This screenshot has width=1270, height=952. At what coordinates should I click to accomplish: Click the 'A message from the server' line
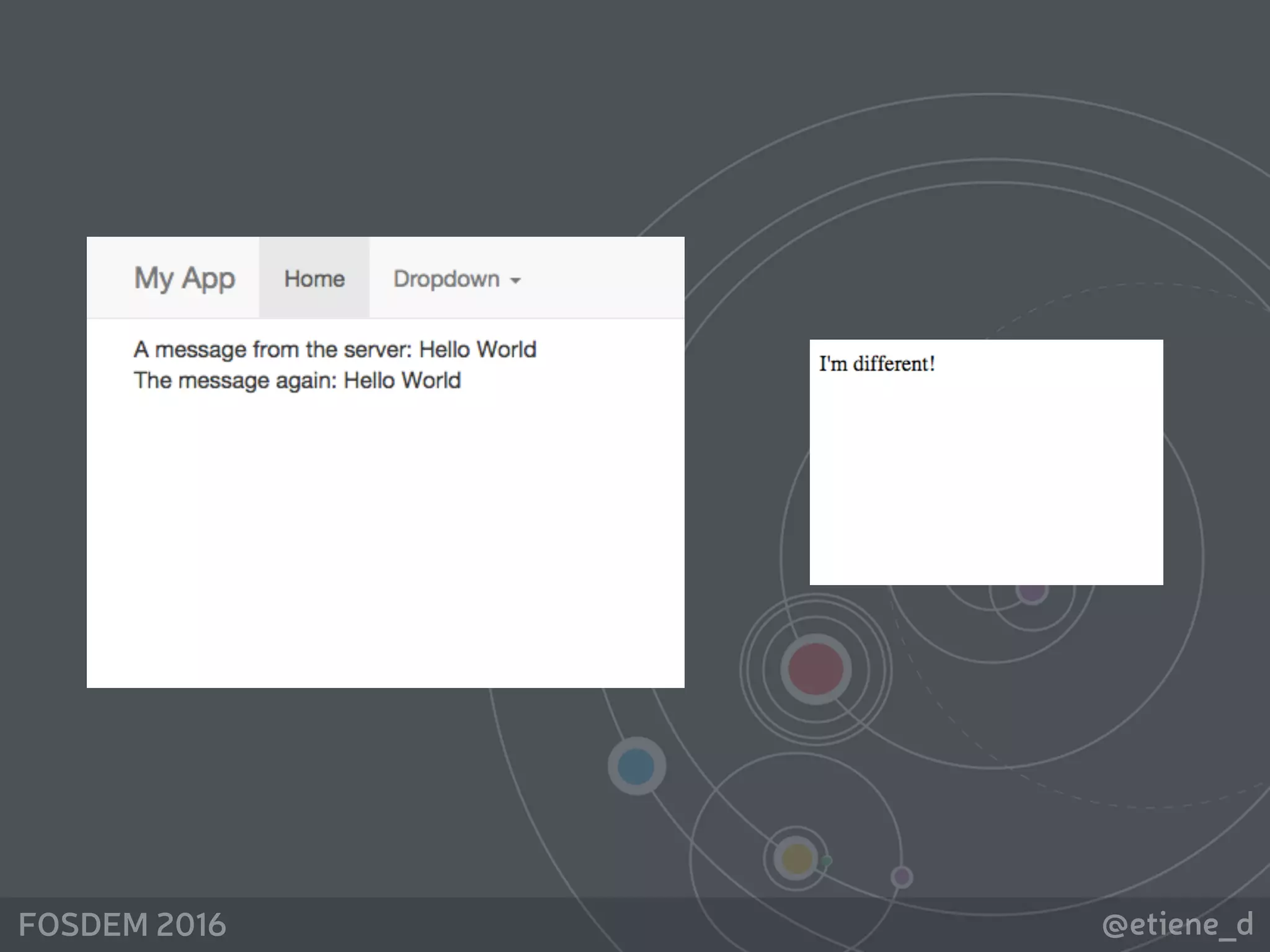pos(335,350)
